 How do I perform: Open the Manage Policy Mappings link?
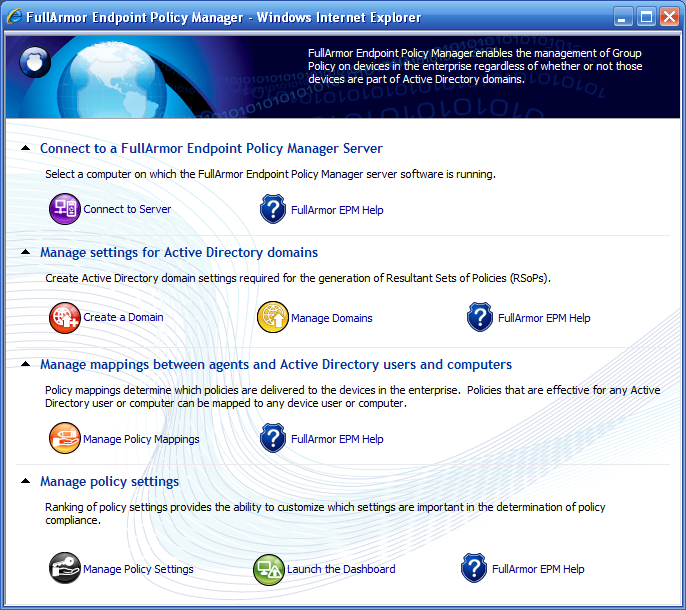pos(141,439)
